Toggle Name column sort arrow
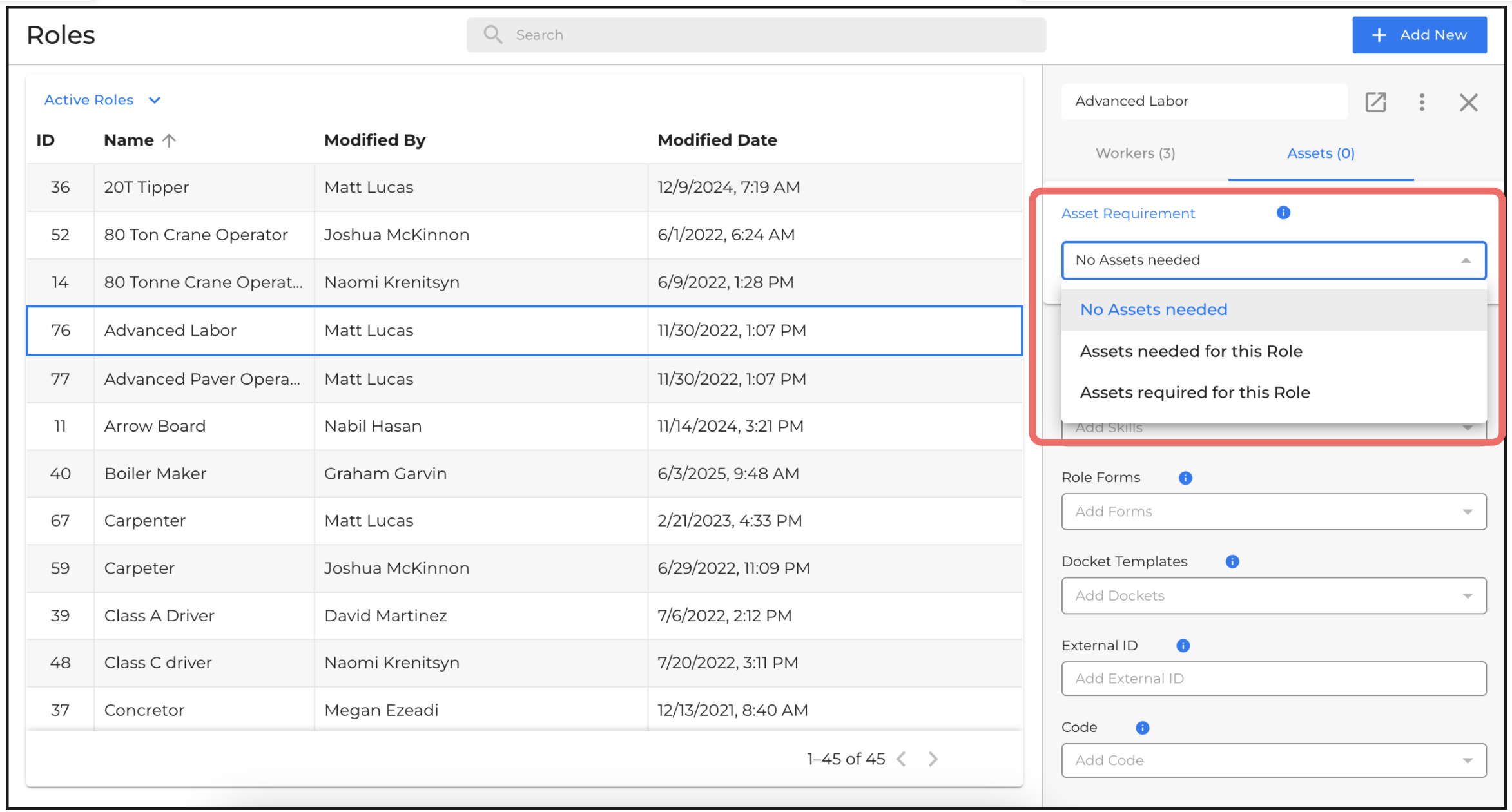 pos(169,140)
